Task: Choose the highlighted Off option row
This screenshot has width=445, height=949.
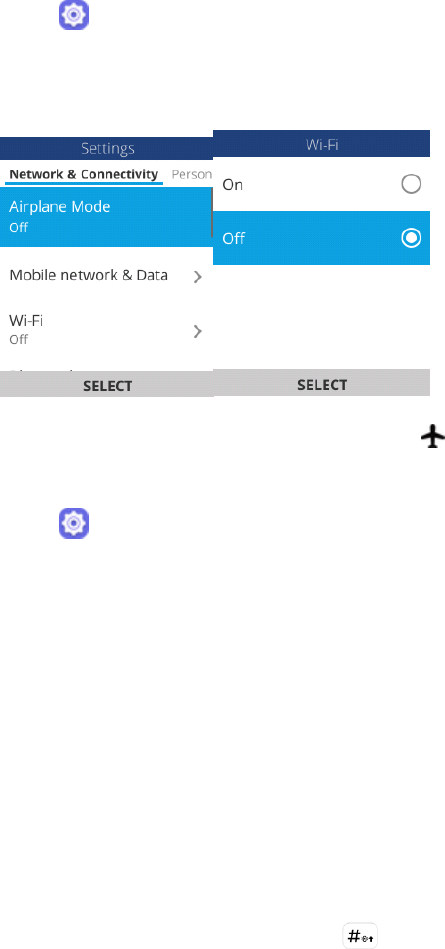Action: coord(321,238)
